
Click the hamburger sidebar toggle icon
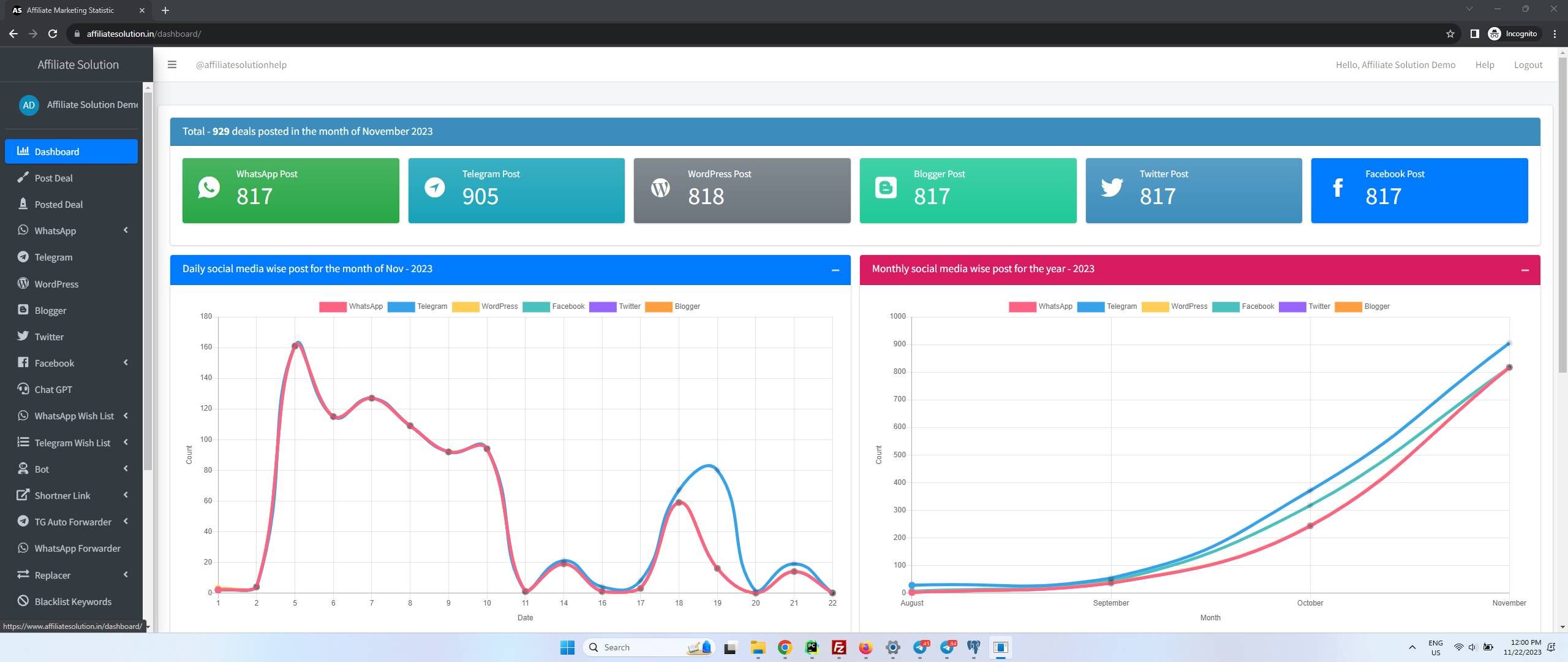point(172,64)
